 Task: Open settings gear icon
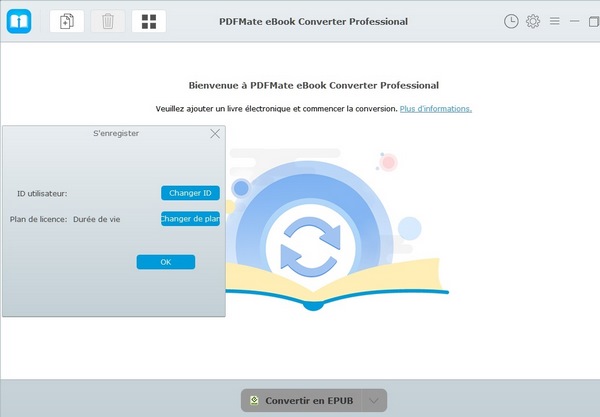(533, 21)
